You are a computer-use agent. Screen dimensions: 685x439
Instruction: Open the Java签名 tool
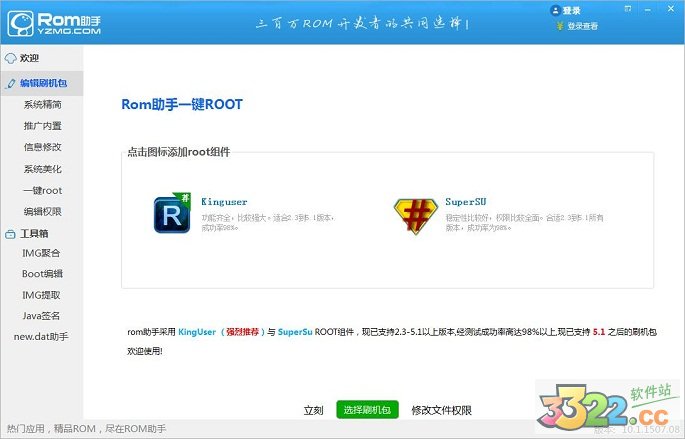click(x=41, y=316)
